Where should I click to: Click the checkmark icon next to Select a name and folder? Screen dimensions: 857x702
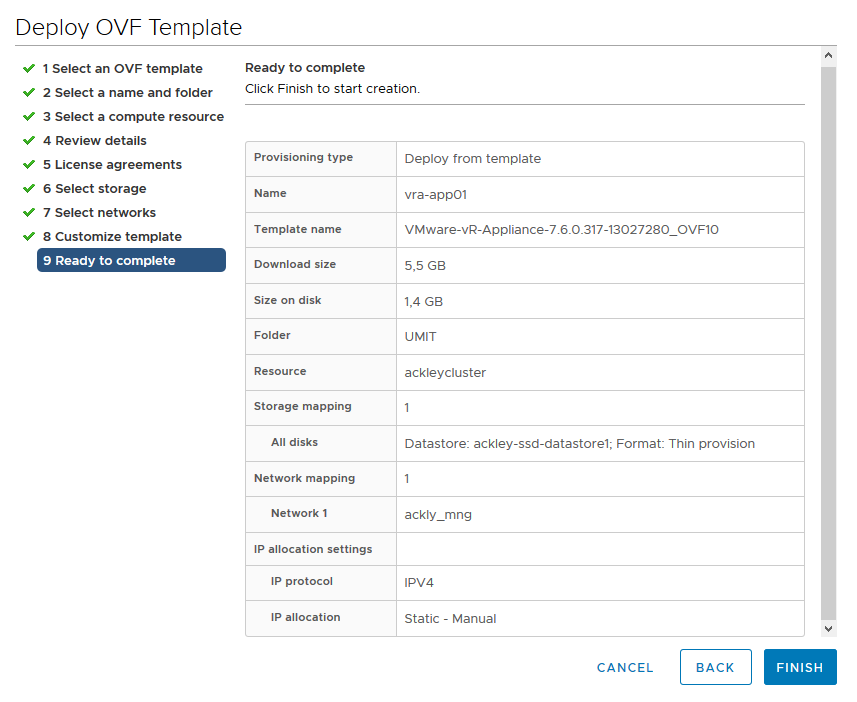[29, 93]
